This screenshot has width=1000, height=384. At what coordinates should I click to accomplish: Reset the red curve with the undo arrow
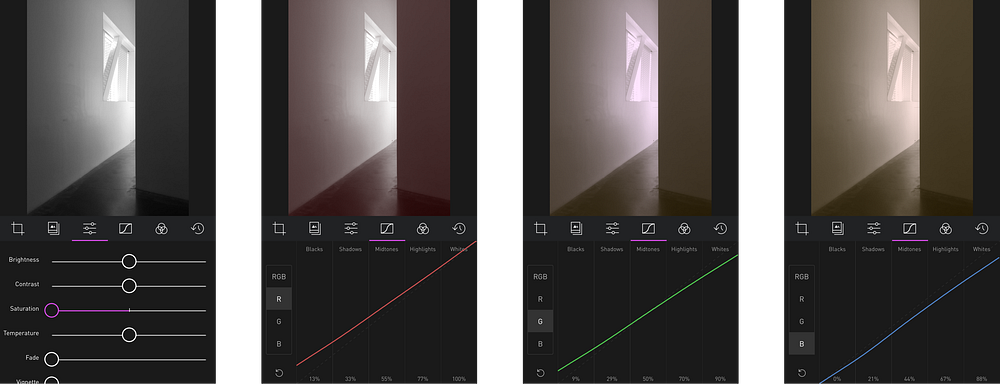[279, 373]
